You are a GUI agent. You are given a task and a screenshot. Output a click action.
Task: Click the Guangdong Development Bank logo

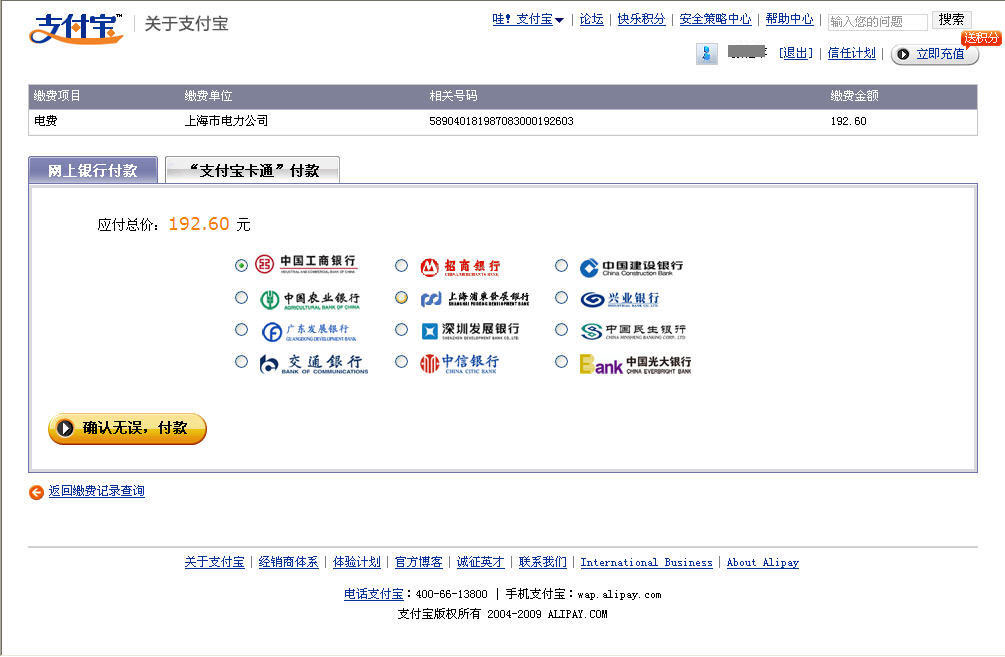pos(308,331)
